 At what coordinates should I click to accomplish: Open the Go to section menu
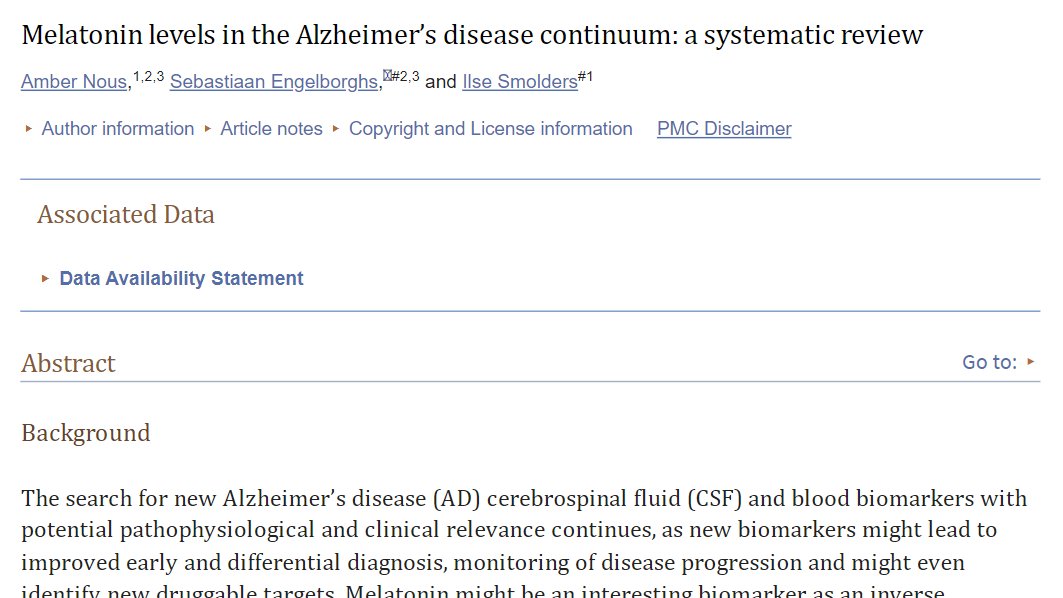(x=989, y=362)
